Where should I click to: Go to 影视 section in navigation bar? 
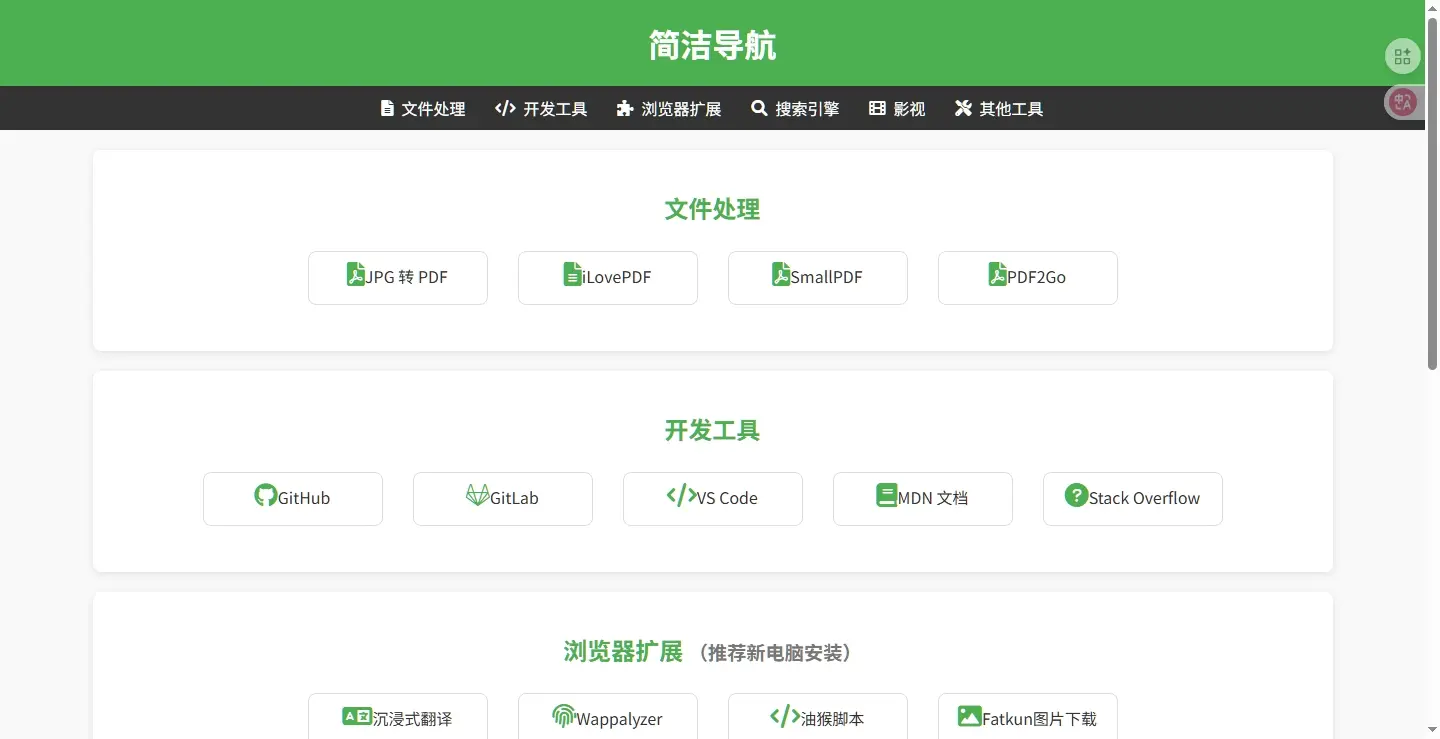tap(897, 108)
